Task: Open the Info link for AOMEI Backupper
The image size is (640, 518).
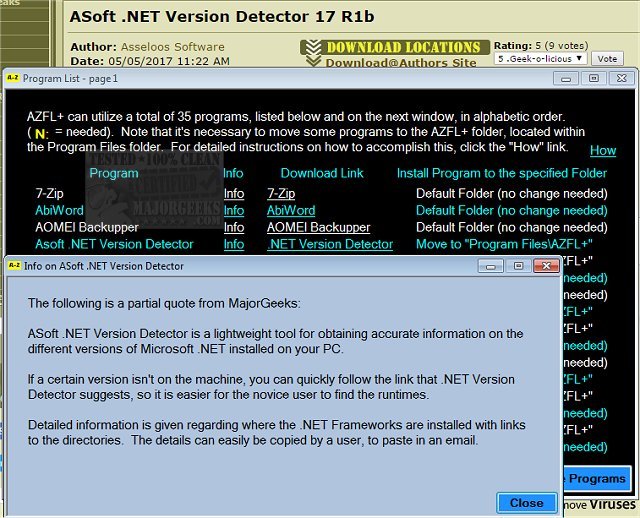Action: tap(234, 227)
